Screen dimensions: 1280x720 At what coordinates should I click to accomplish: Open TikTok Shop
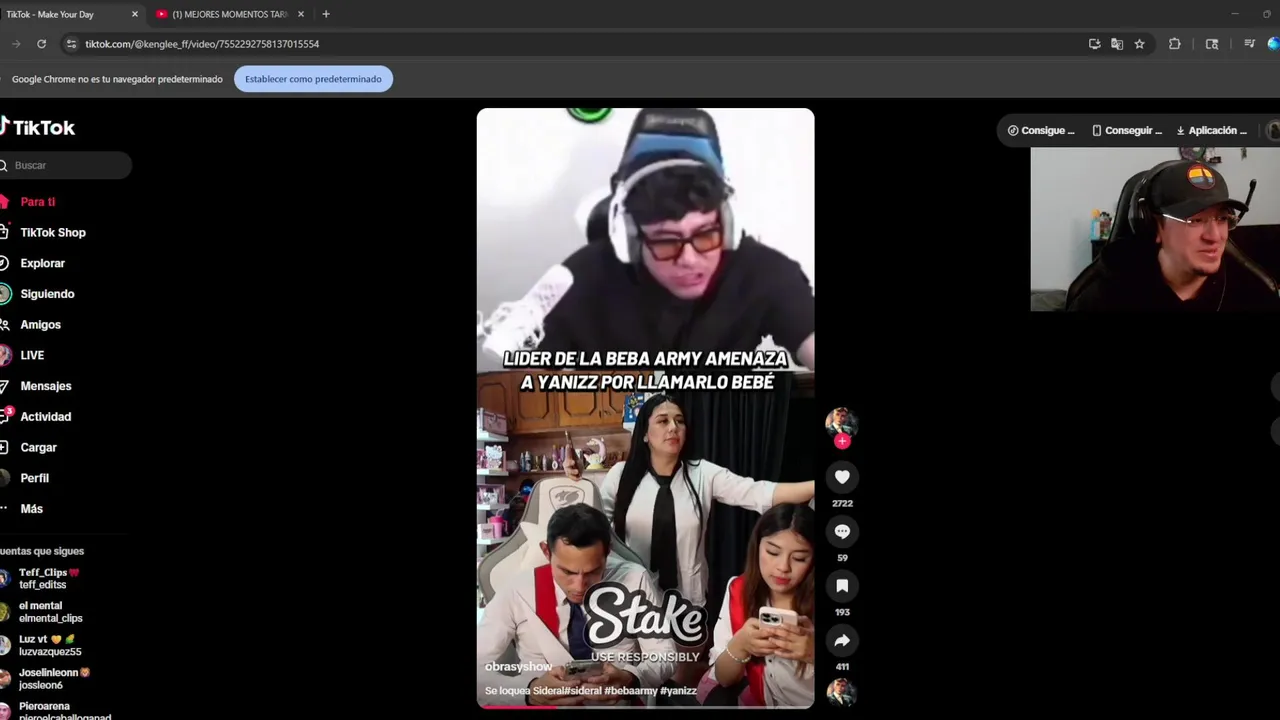coord(53,233)
